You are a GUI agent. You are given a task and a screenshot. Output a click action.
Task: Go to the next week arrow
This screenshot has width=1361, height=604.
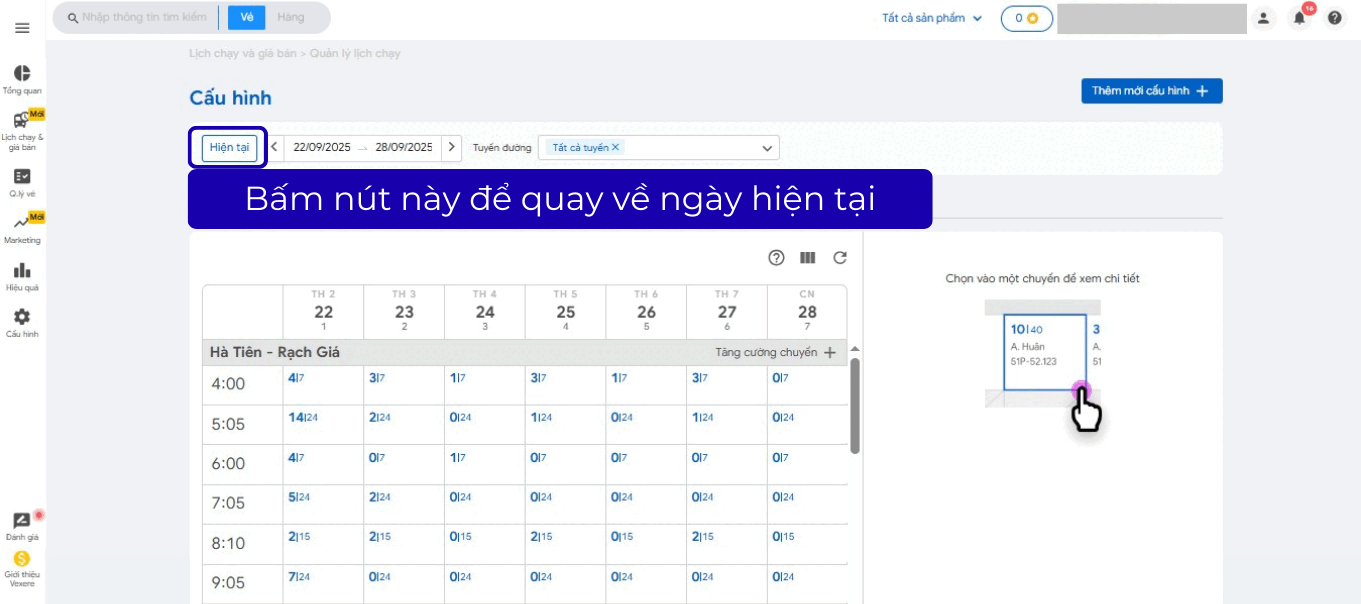[x=452, y=147]
